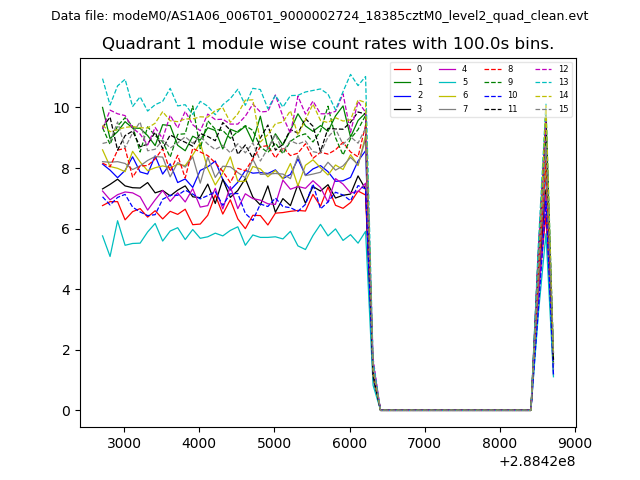This screenshot has width=640, height=480.
Task: Click the gray dashed legend entry 15
Action: (x=545, y=108)
